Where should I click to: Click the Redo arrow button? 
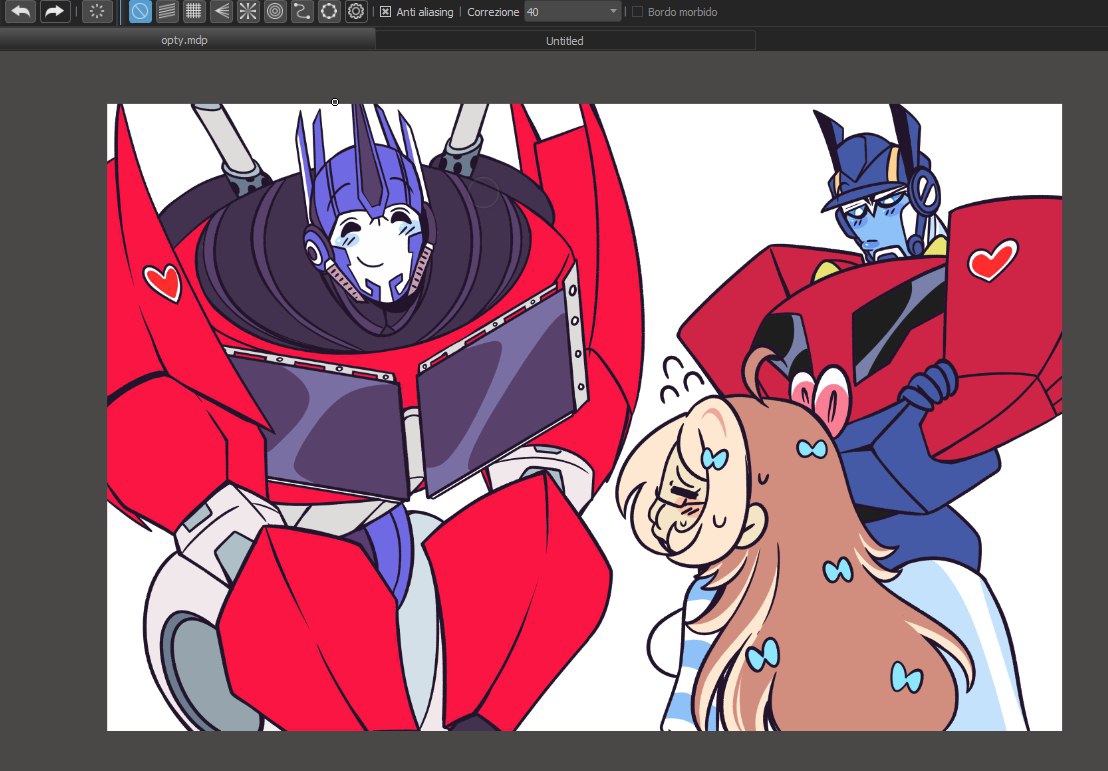coord(54,12)
